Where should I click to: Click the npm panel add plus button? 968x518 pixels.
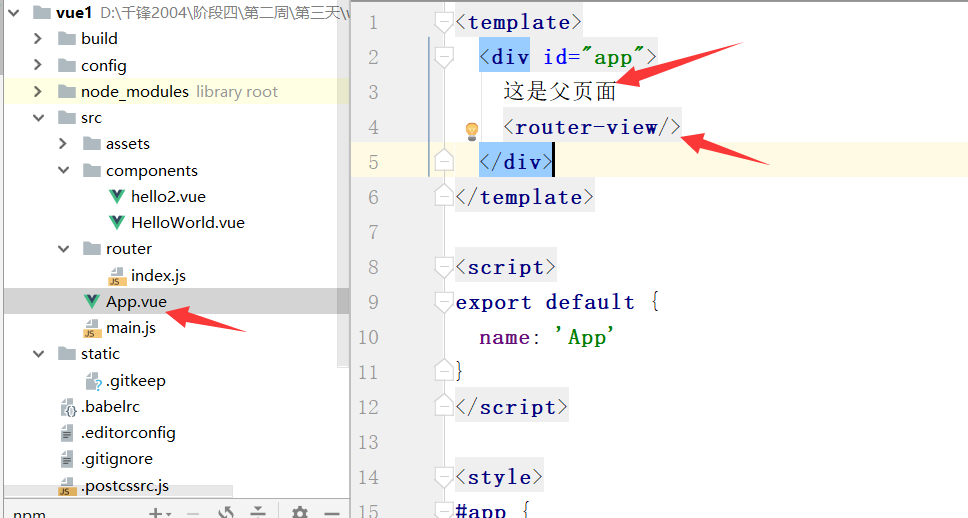coord(156,512)
